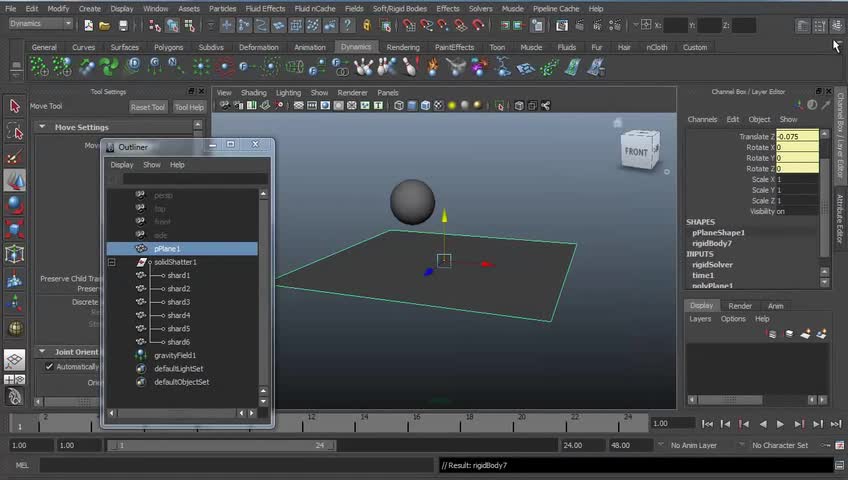Click the fire effect shelf icon
This screenshot has width=848, height=480.
coord(433,67)
